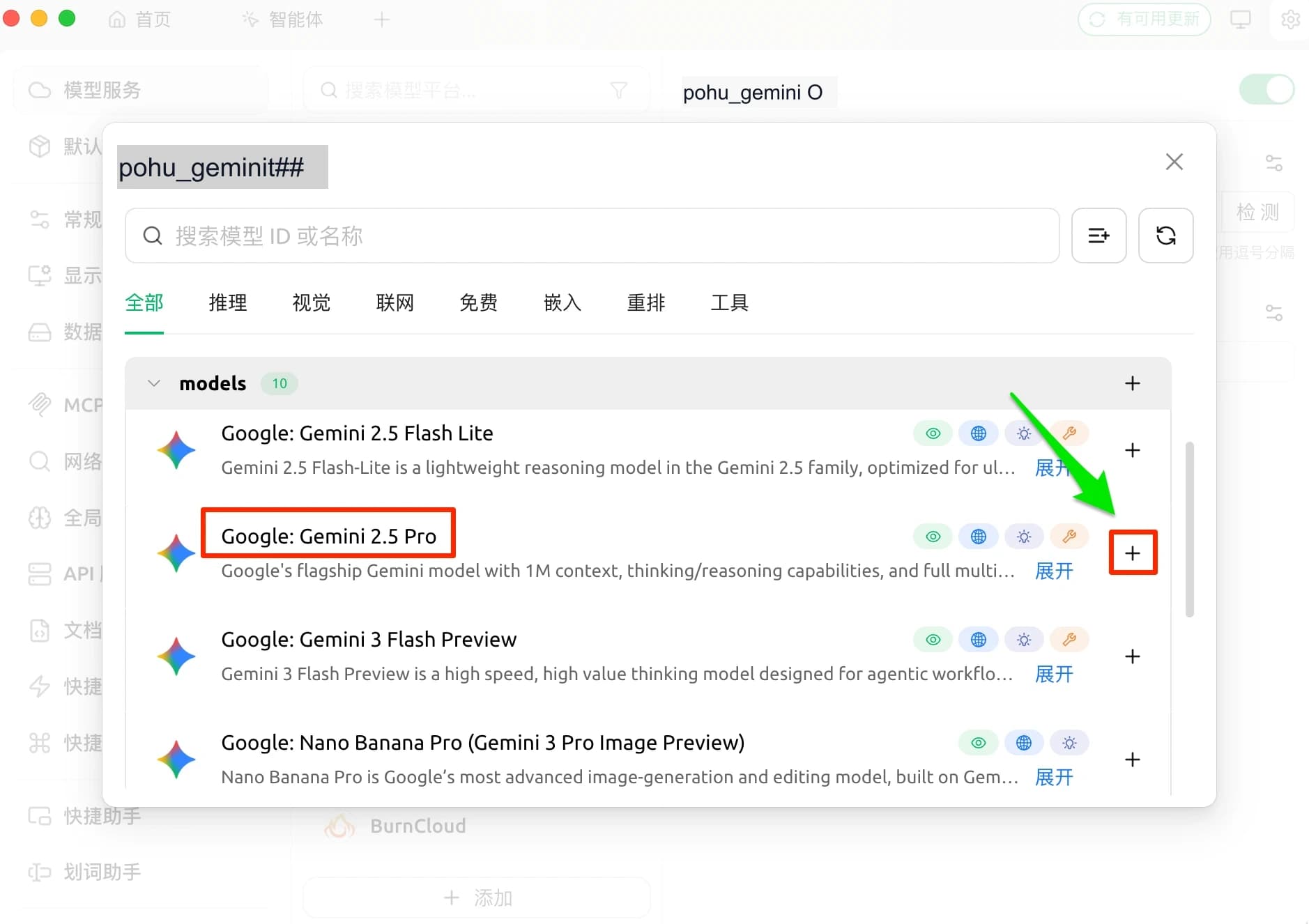The width and height of the screenshot is (1309, 924).
Task: Expand the Gemini 3 Flash Preview description
Action: tap(1054, 674)
